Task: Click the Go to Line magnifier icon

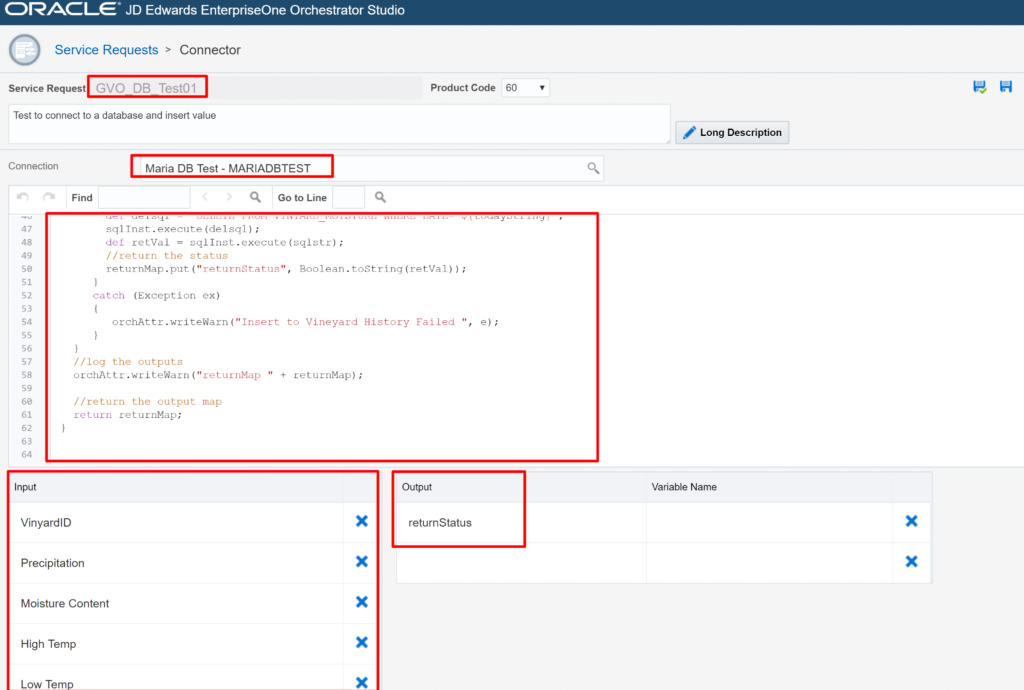Action: point(380,197)
